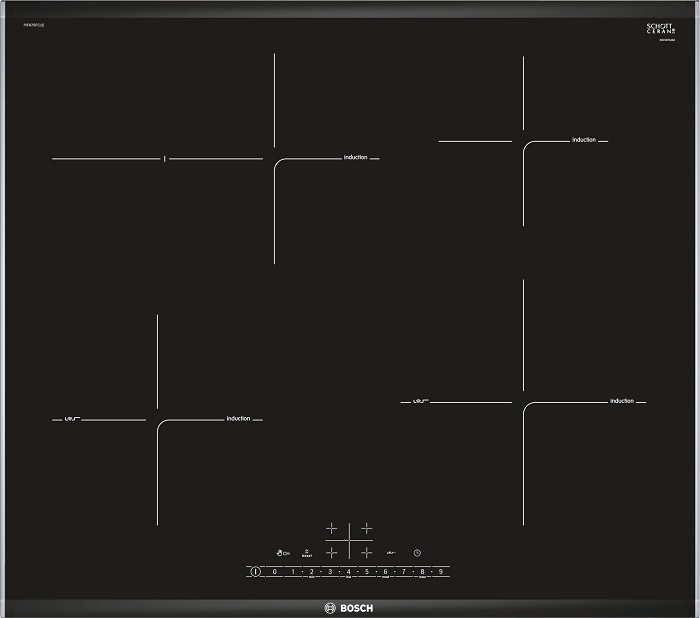Activate the child lock hand-and-key icon
This screenshot has height=618, width=700.
click(283, 553)
